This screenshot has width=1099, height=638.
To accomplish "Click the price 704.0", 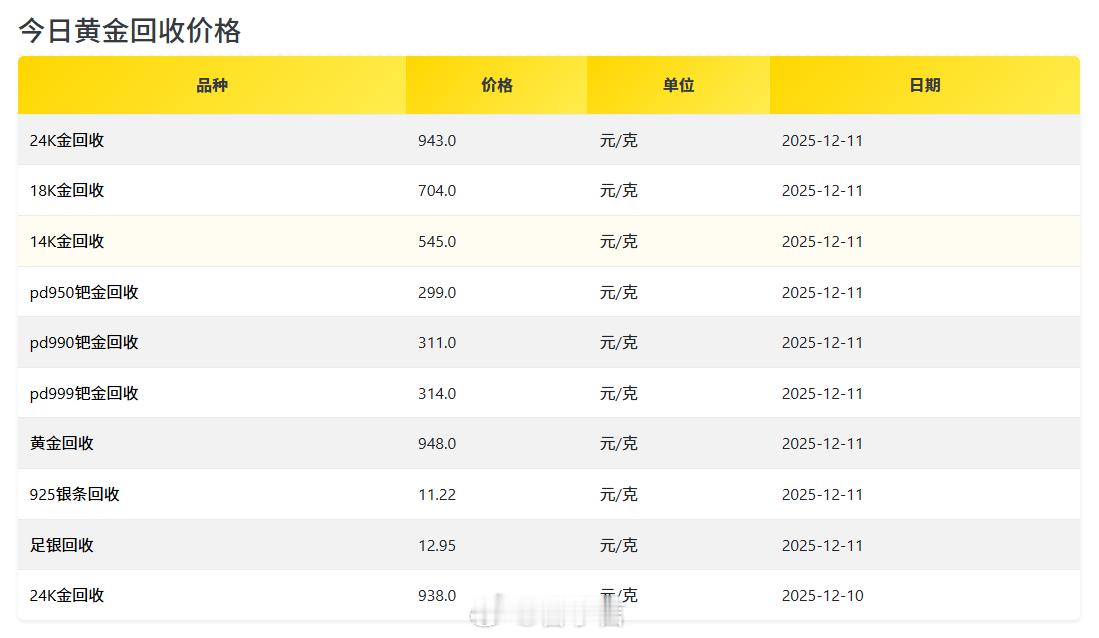I will [x=437, y=191].
